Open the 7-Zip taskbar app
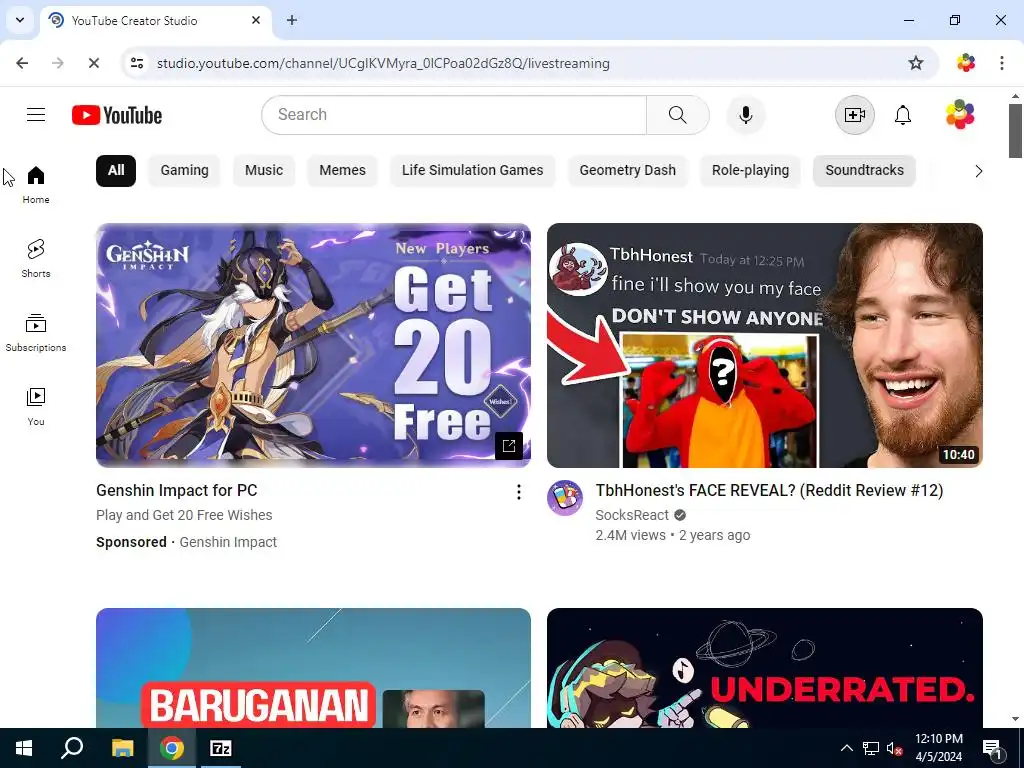This screenshot has width=1024, height=768. (221, 748)
